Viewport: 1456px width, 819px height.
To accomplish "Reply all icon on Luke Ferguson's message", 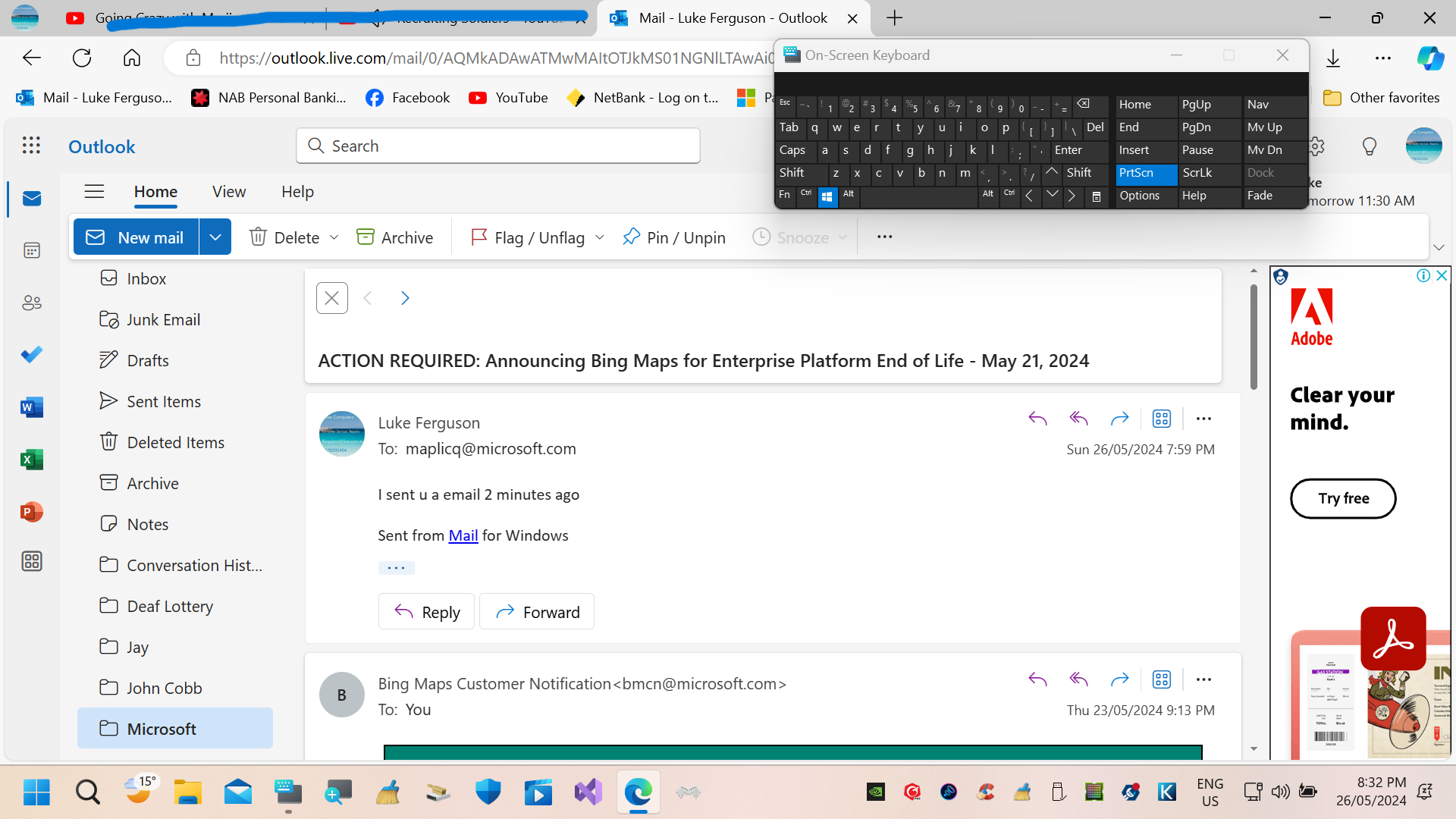I will (x=1078, y=419).
